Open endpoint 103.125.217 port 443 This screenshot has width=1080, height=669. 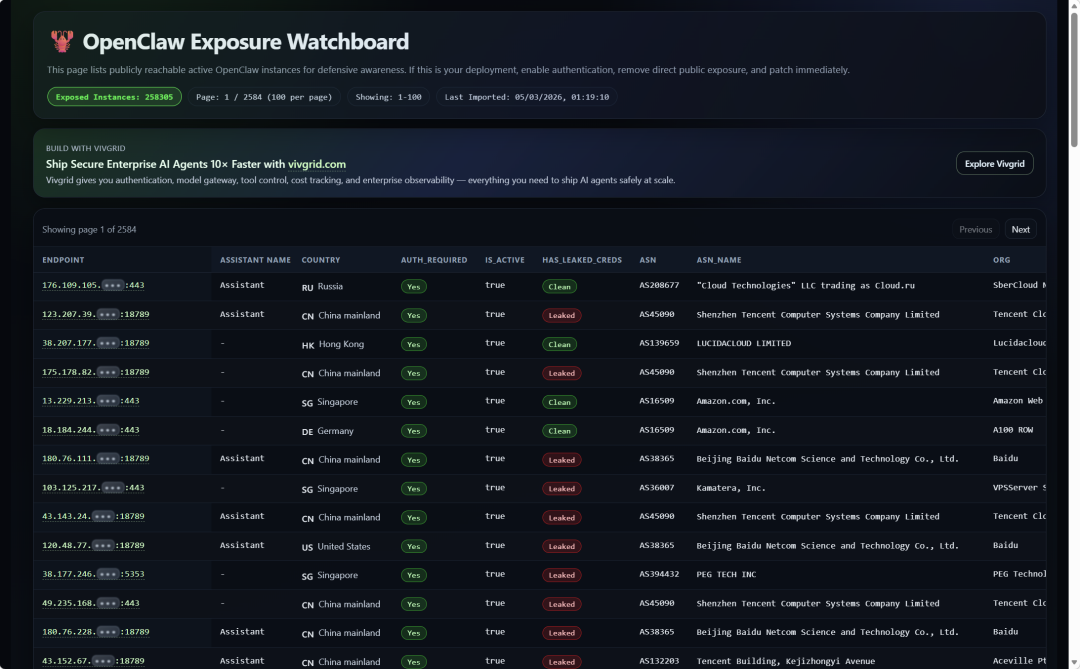pyautogui.click(x=93, y=488)
